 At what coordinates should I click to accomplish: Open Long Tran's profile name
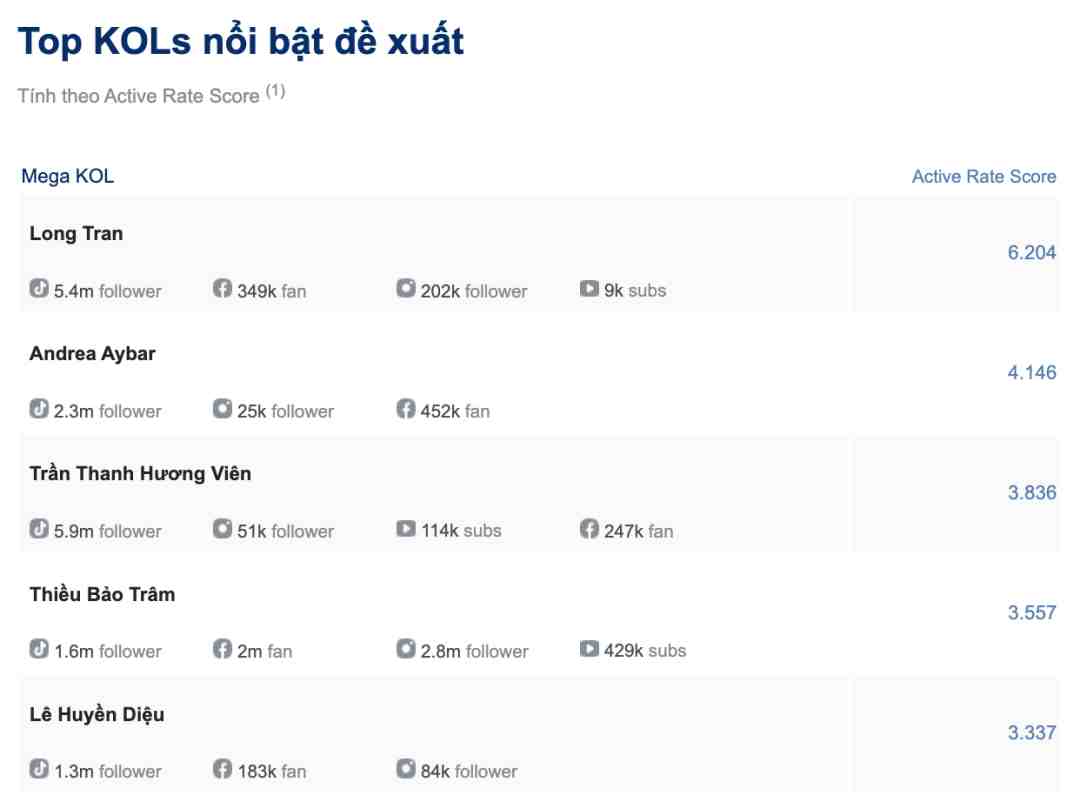pos(76,234)
